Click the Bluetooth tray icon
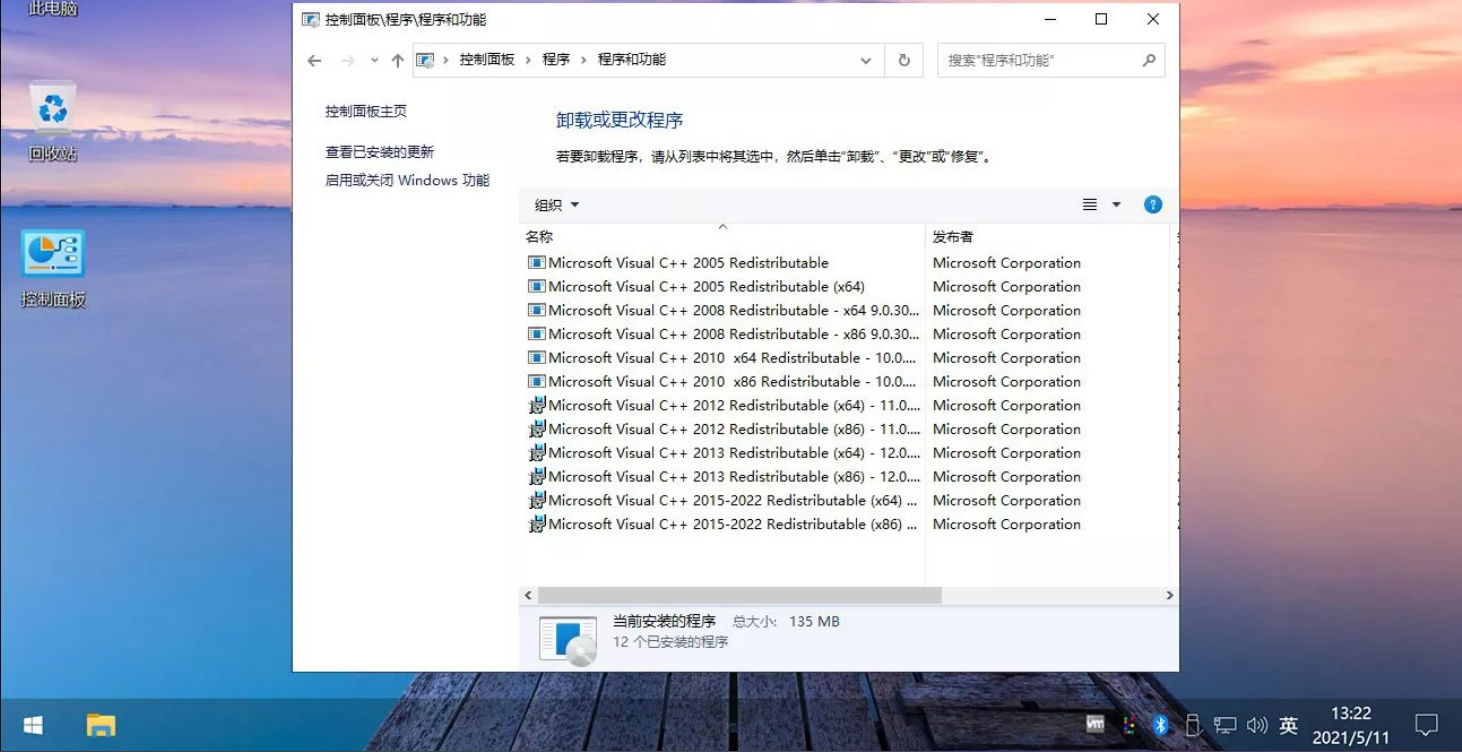 point(1160,725)
